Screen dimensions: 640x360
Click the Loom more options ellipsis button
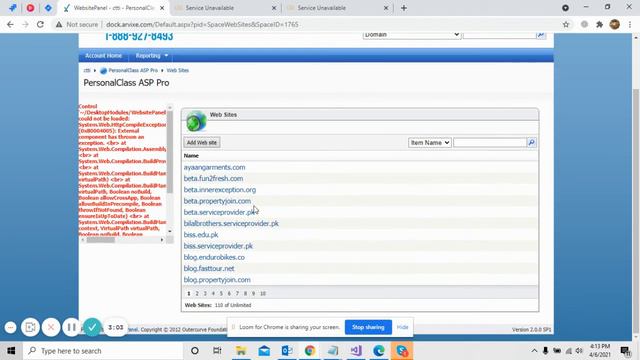click(x=11, y=327)
